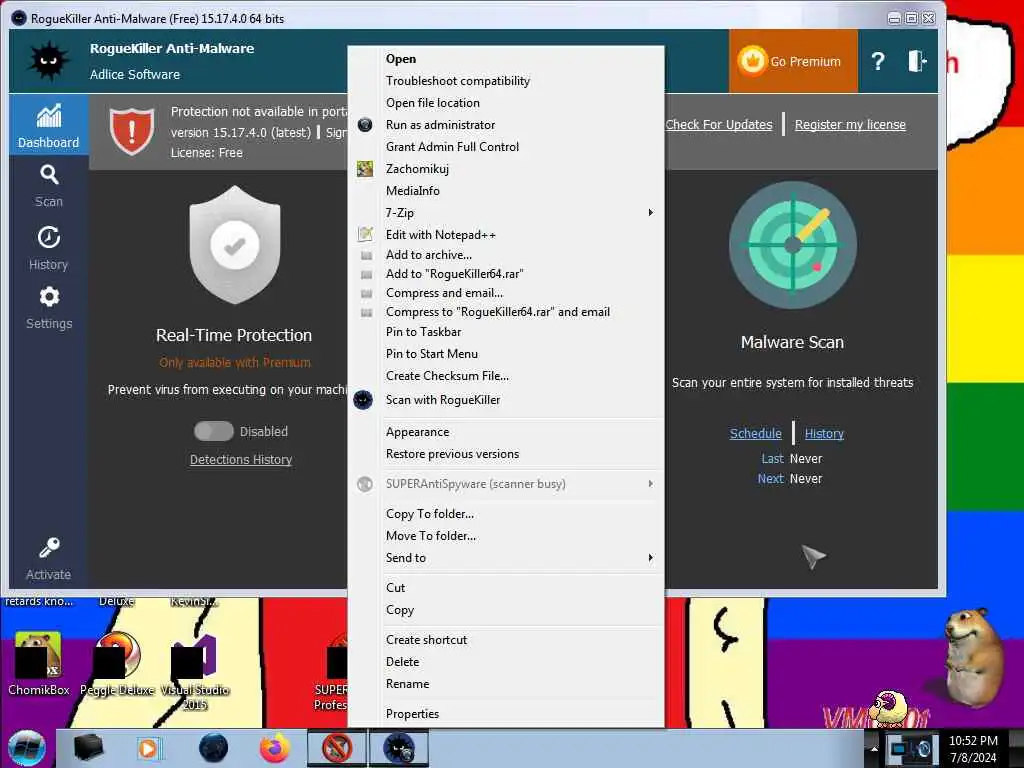Click the Notepad++ icon in context menu
The image size is (1024, 768).
(365, 234)
